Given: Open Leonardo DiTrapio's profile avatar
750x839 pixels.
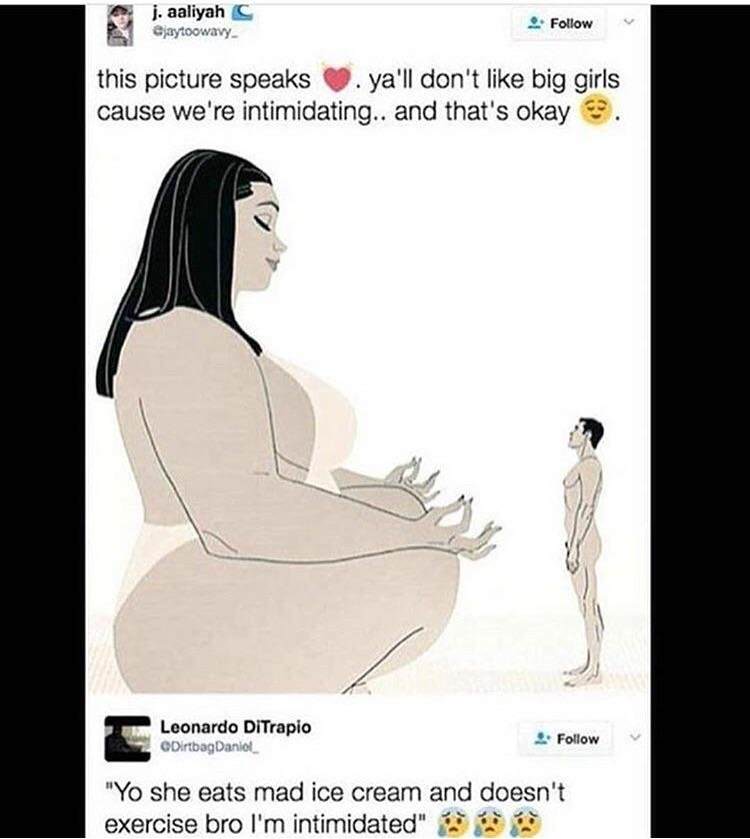Looking at the screenshot, I should pyautogui.click(x=127, y=738).
